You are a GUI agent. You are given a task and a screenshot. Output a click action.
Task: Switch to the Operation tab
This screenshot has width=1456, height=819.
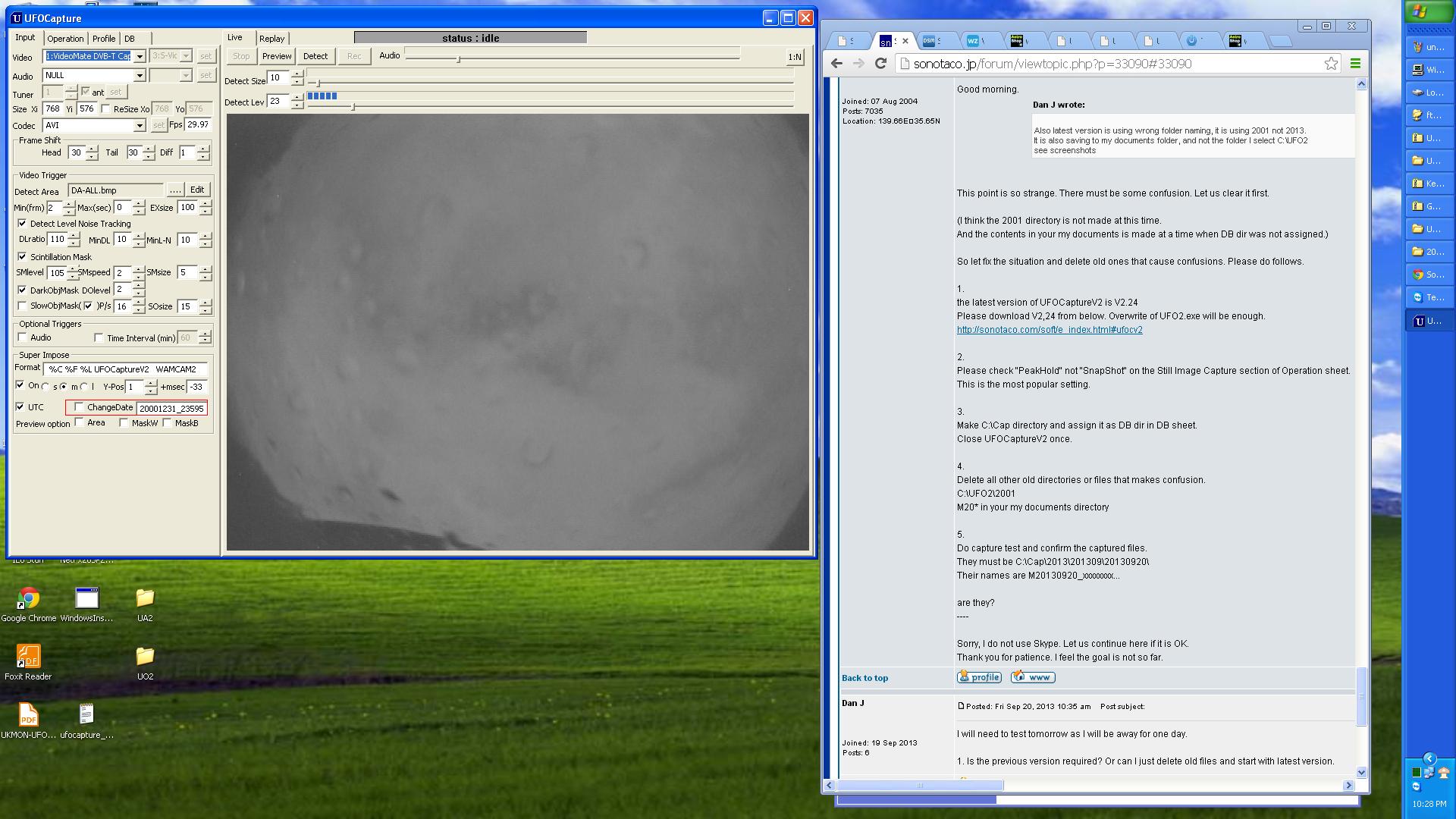tap(65, 39)
